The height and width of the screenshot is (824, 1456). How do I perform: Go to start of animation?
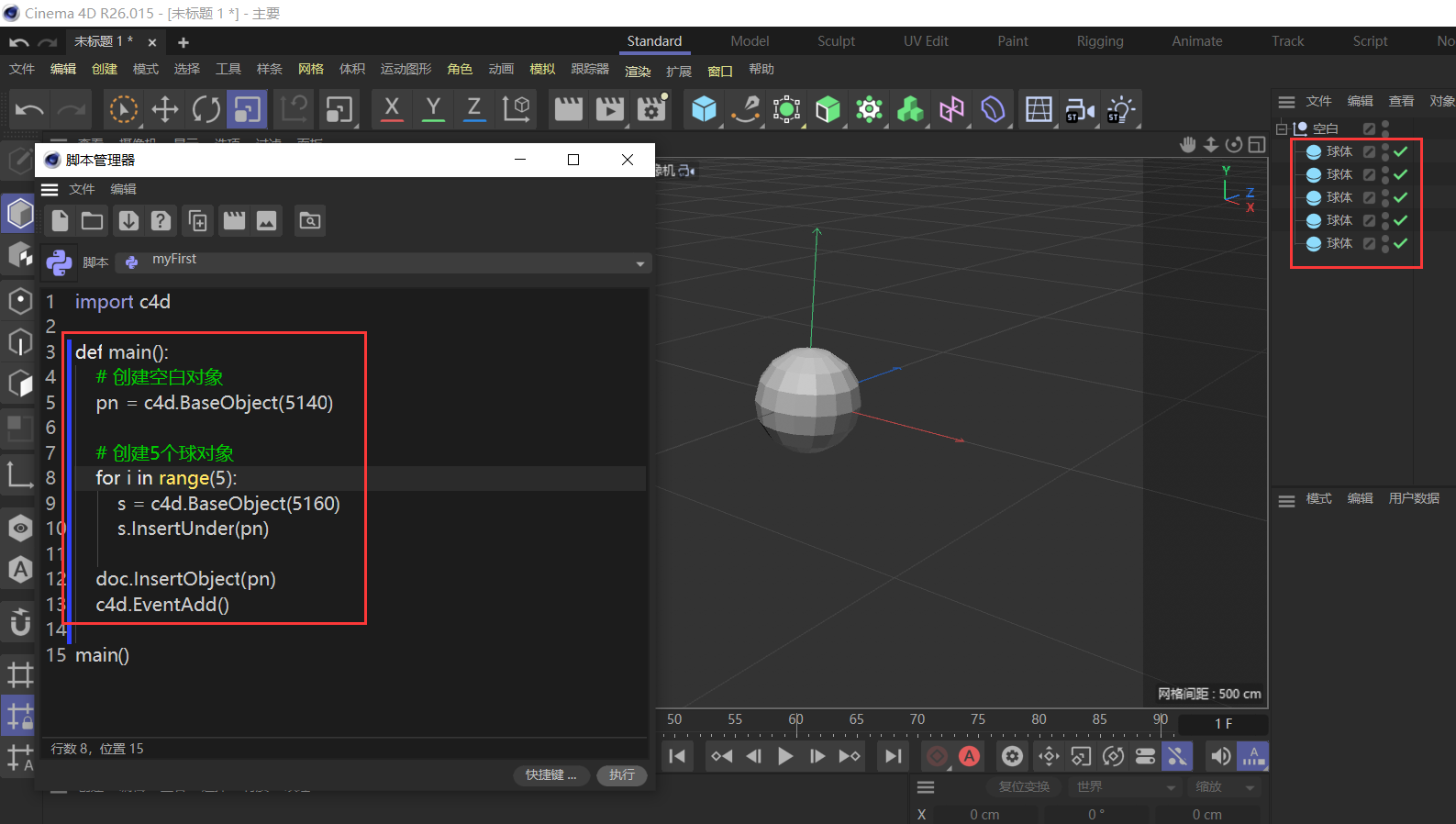678,756
